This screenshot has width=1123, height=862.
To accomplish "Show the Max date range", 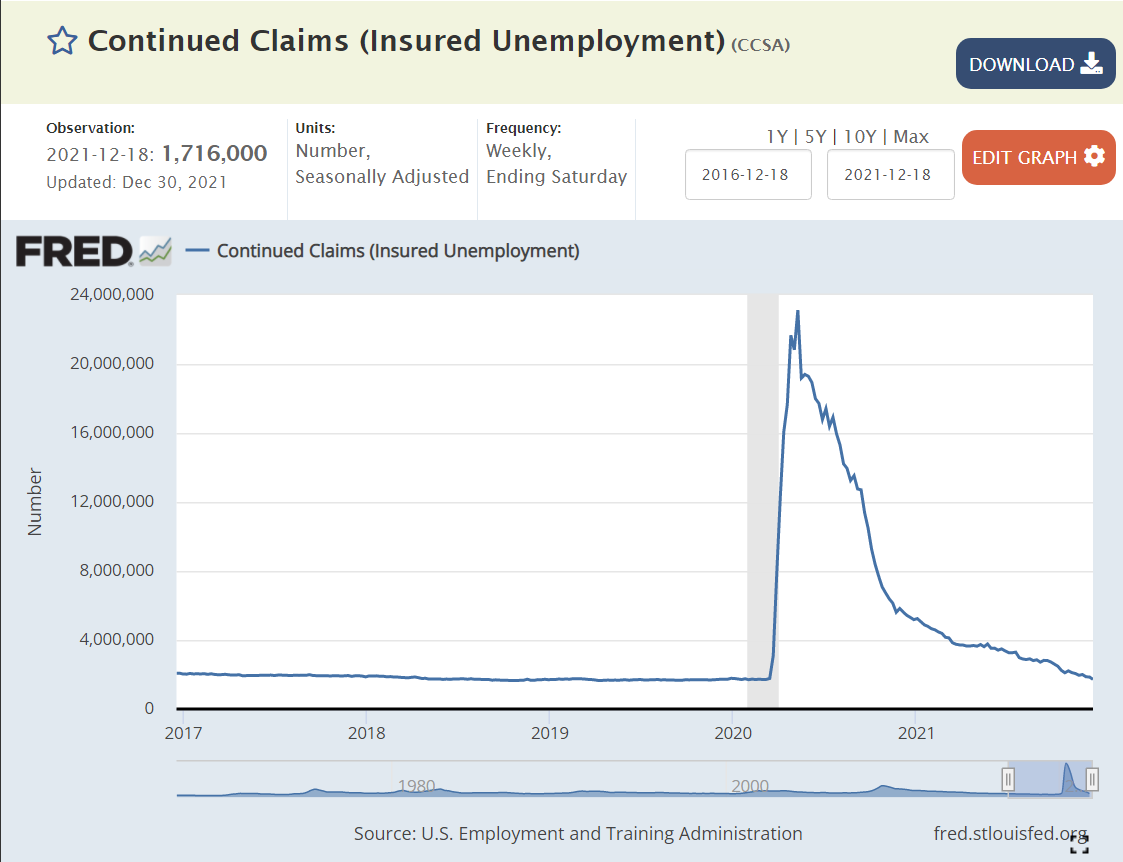I will 911,137.
